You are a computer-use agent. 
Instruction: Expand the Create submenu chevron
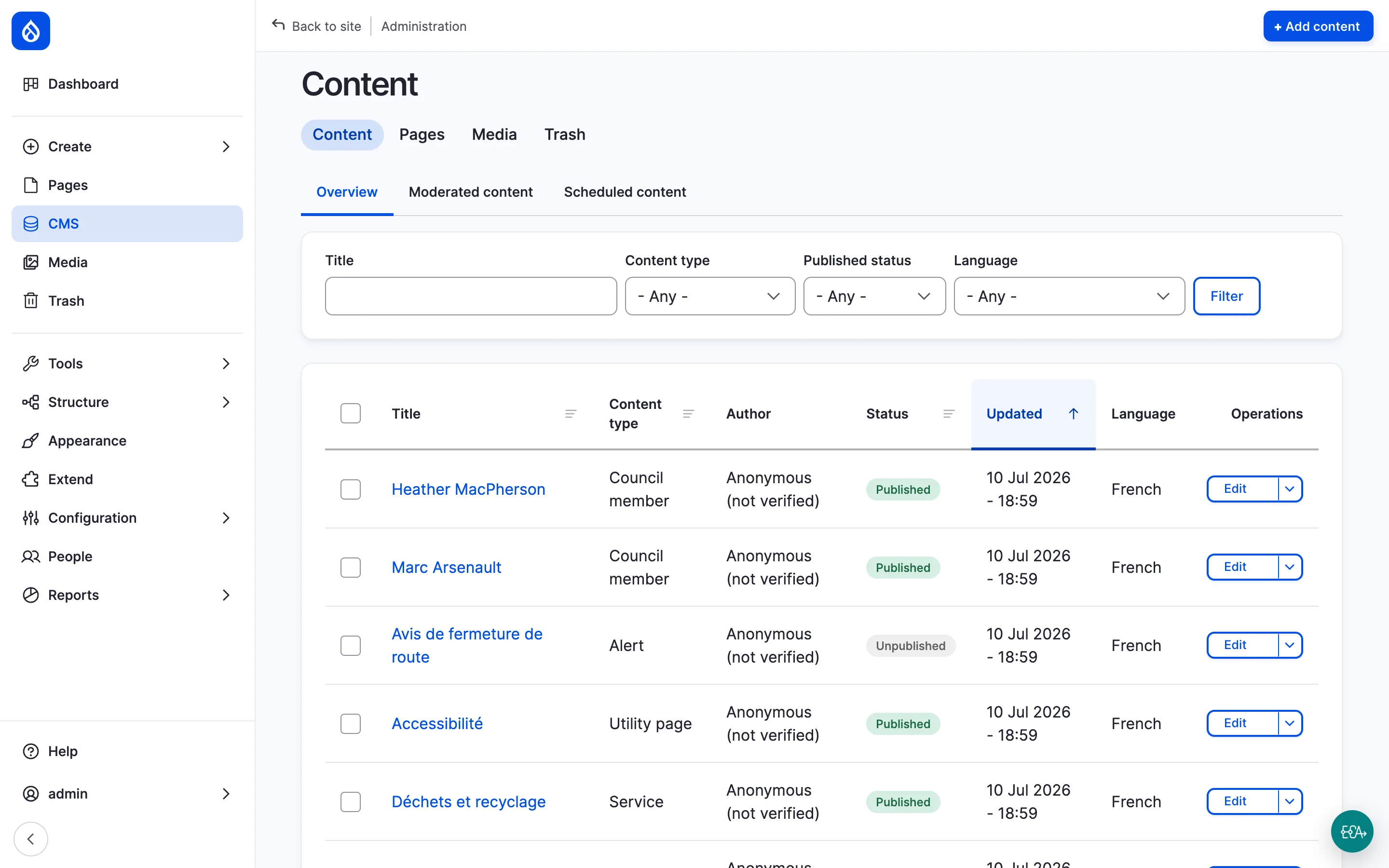[226, 147]
